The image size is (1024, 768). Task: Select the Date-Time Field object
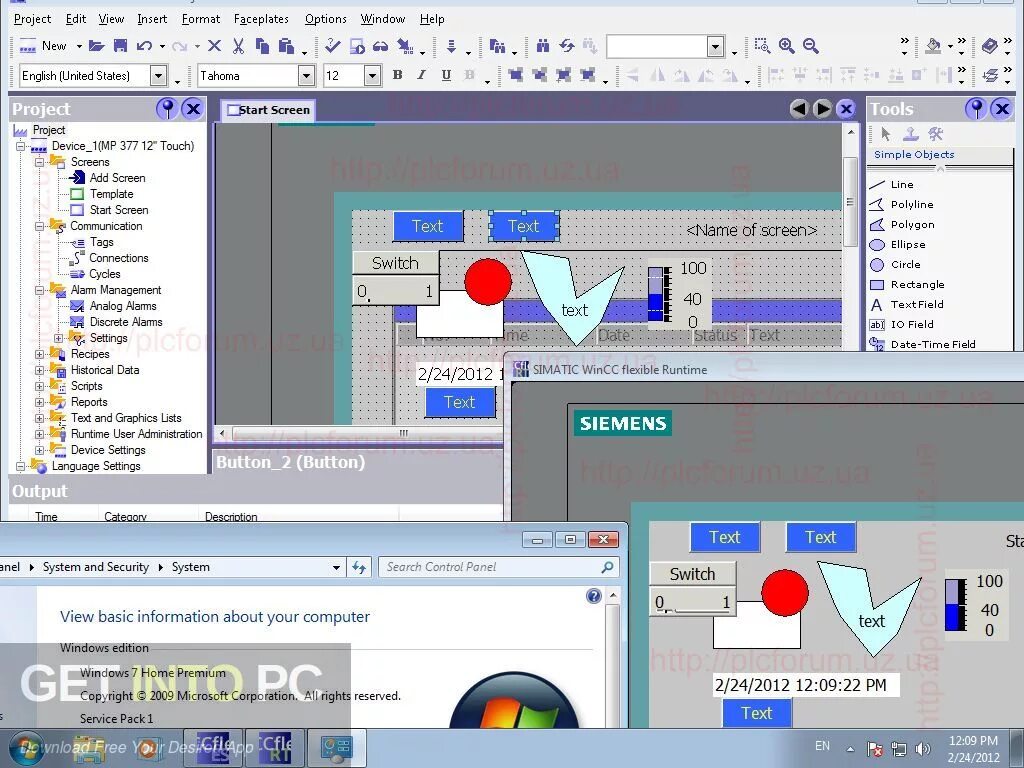(x=933, y=344)
